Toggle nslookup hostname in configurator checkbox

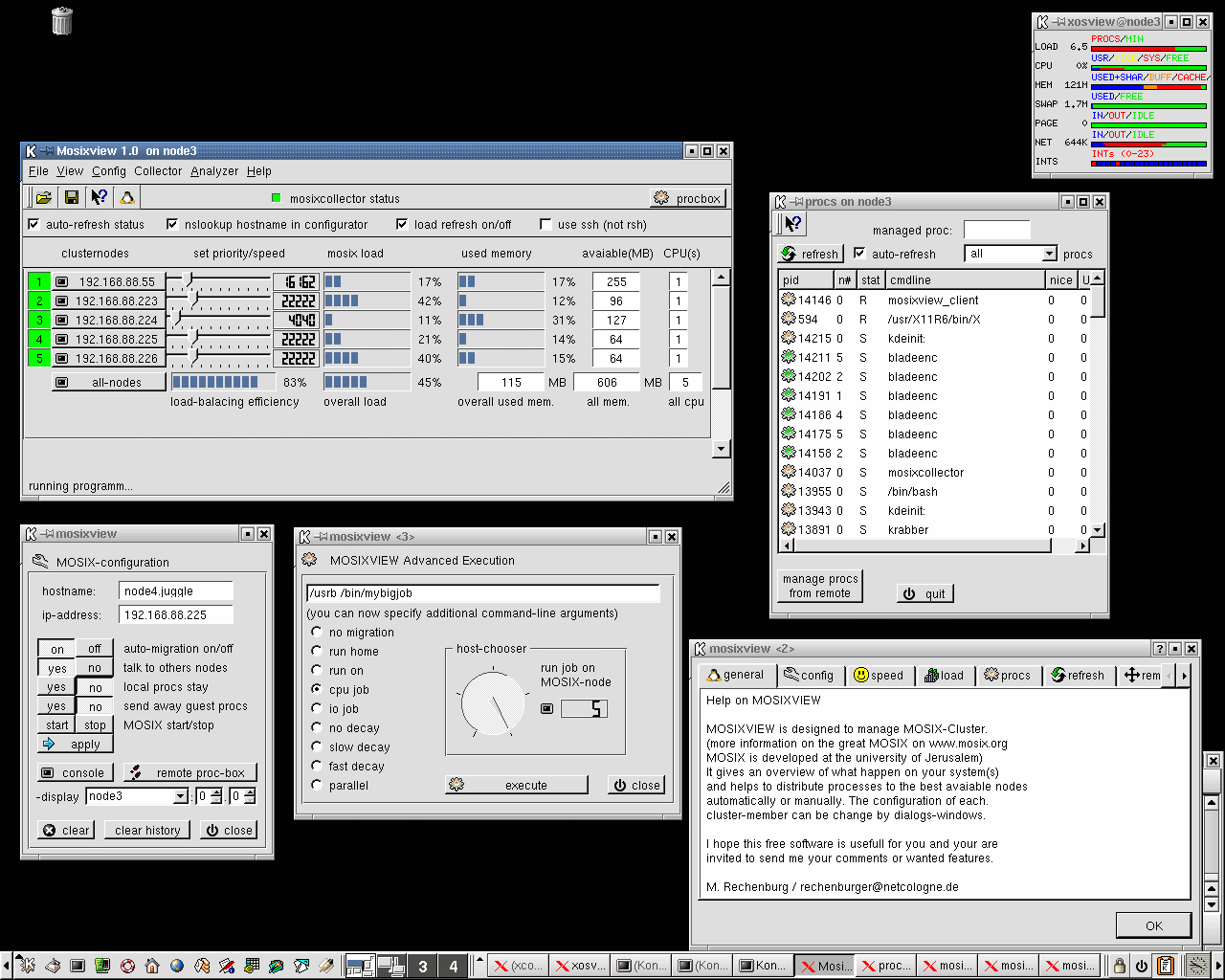point(172,224)
